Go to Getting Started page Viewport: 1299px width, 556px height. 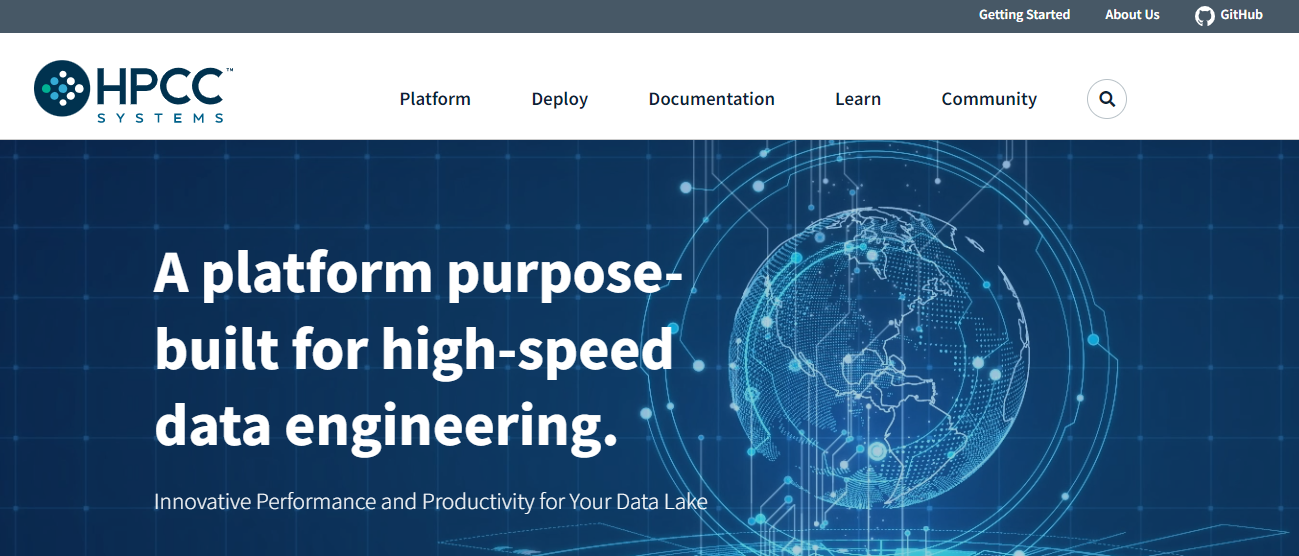[1024, 15]
